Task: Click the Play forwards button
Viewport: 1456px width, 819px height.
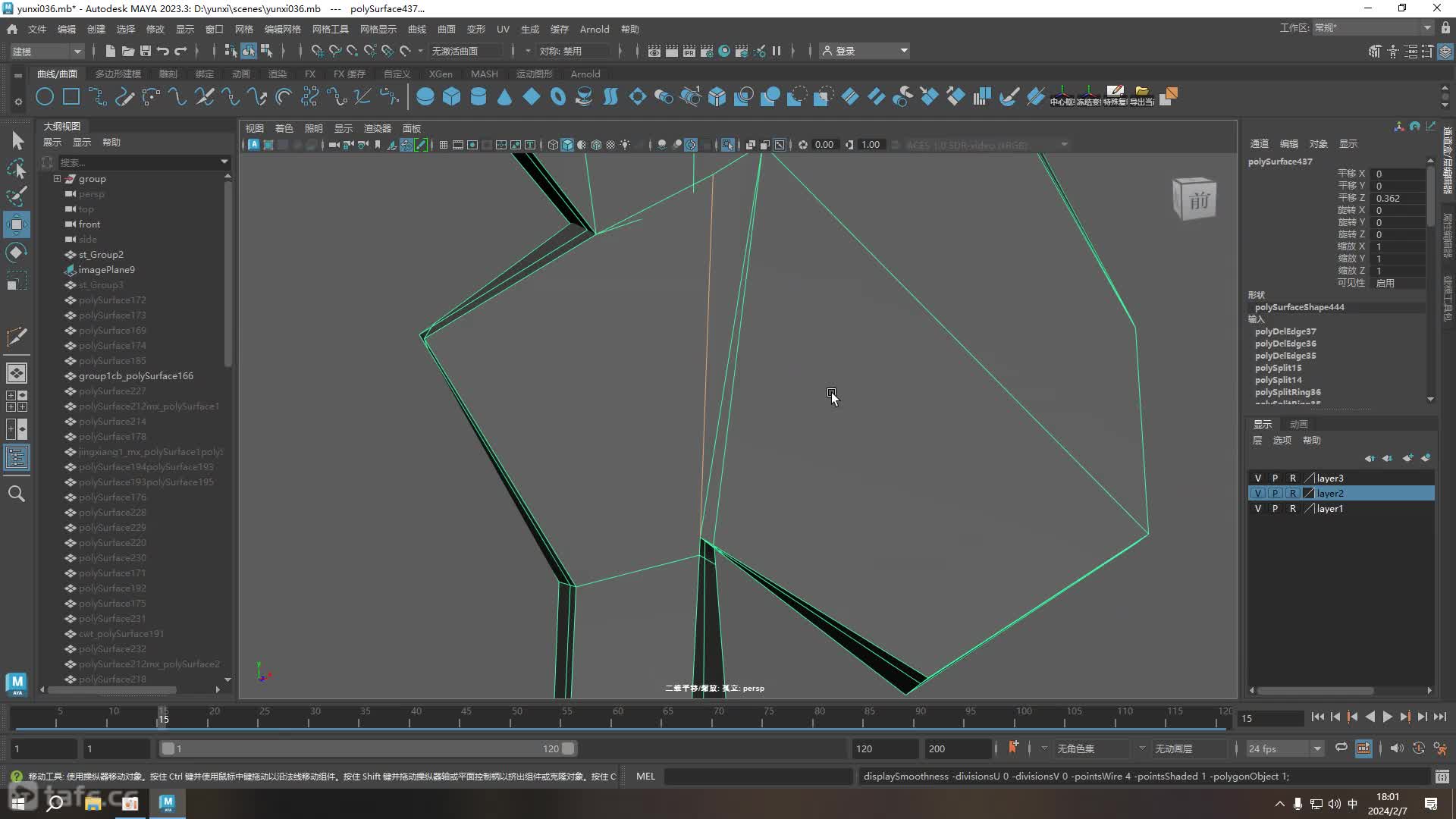Action: tap(1387, 717)
